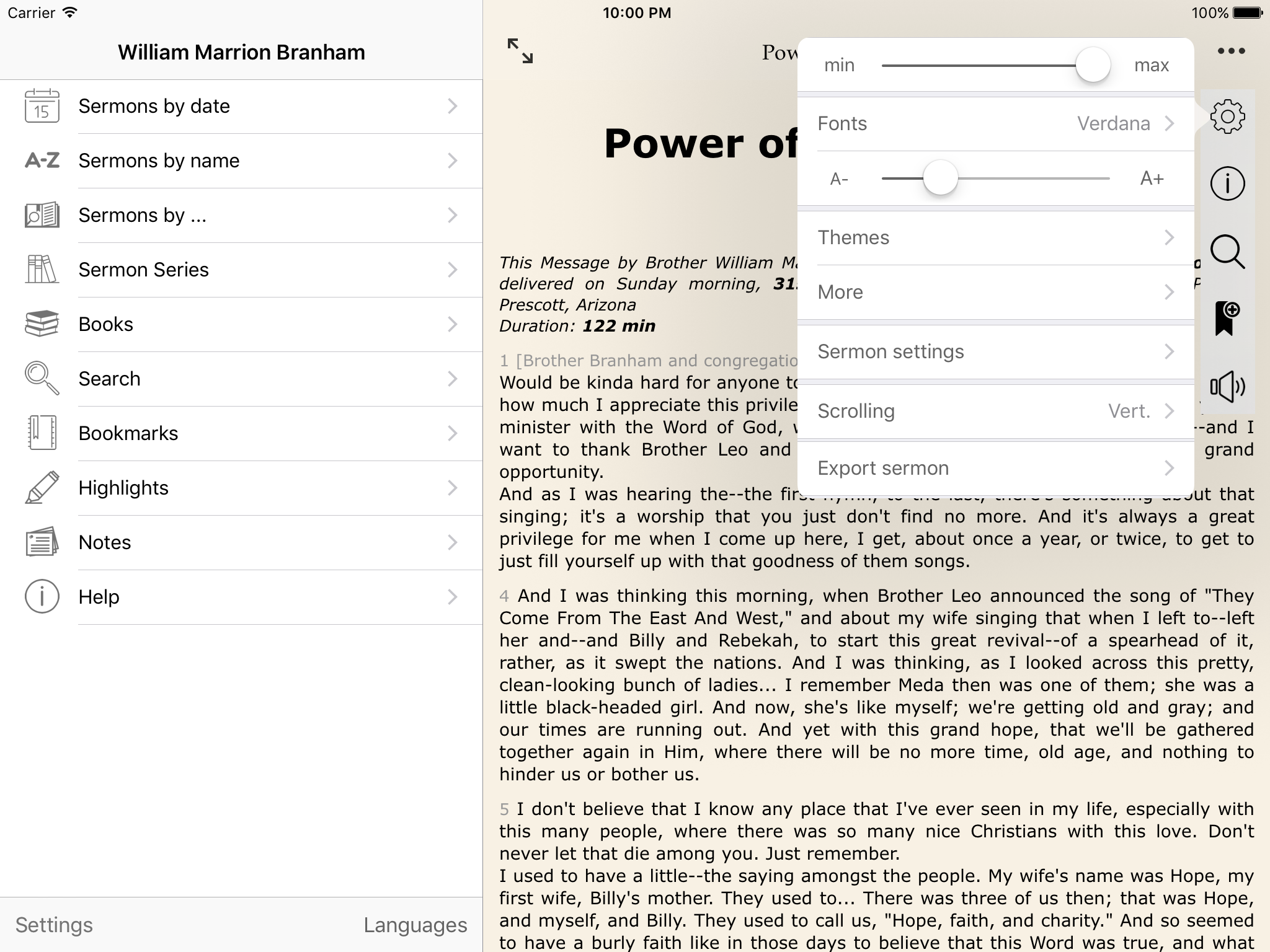Screen dimensions: 1270x952
Task: Open Sermons by date calendar icon
Action: pyautogui.click(x=42, y=106)
